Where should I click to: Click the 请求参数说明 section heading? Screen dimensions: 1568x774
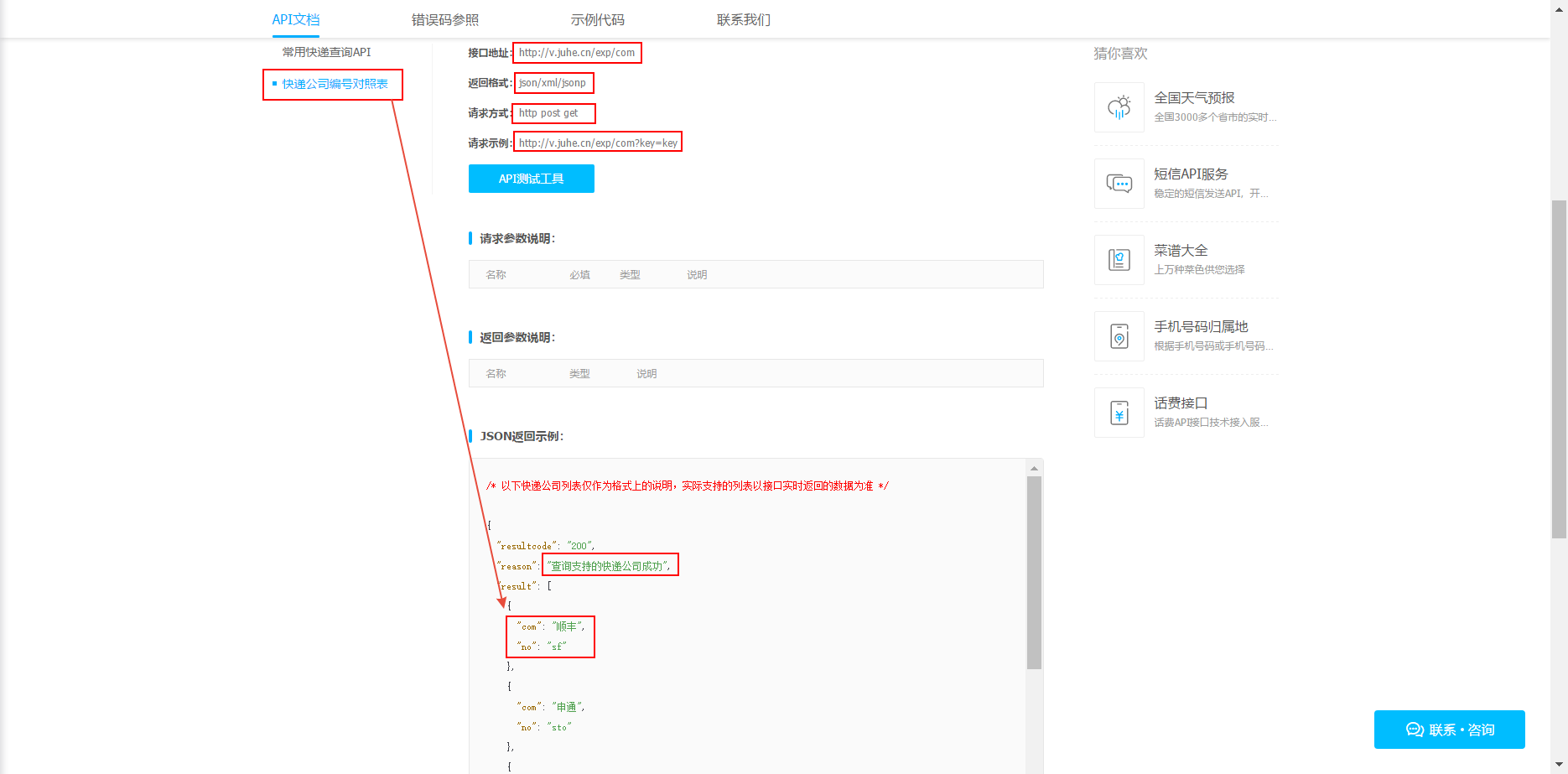[517, 239]
